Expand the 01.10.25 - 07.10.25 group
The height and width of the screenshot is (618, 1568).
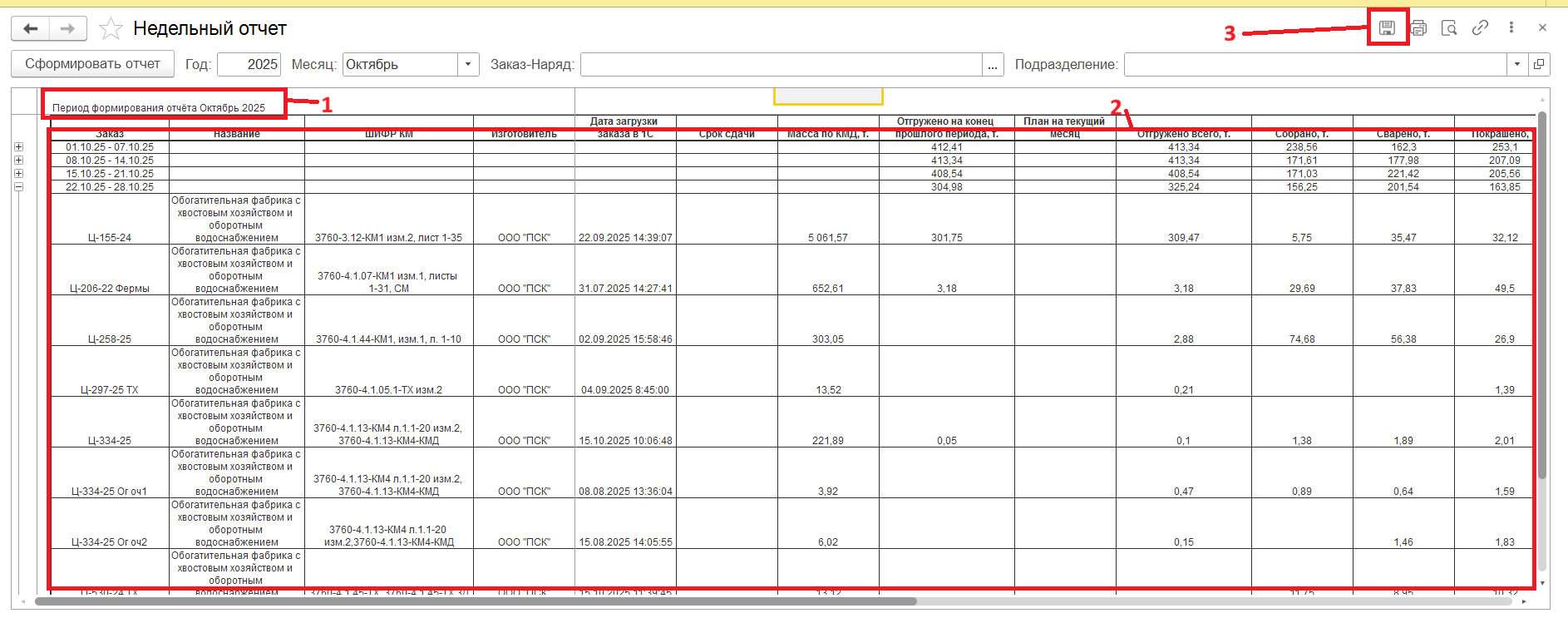[x=18, y=147]
